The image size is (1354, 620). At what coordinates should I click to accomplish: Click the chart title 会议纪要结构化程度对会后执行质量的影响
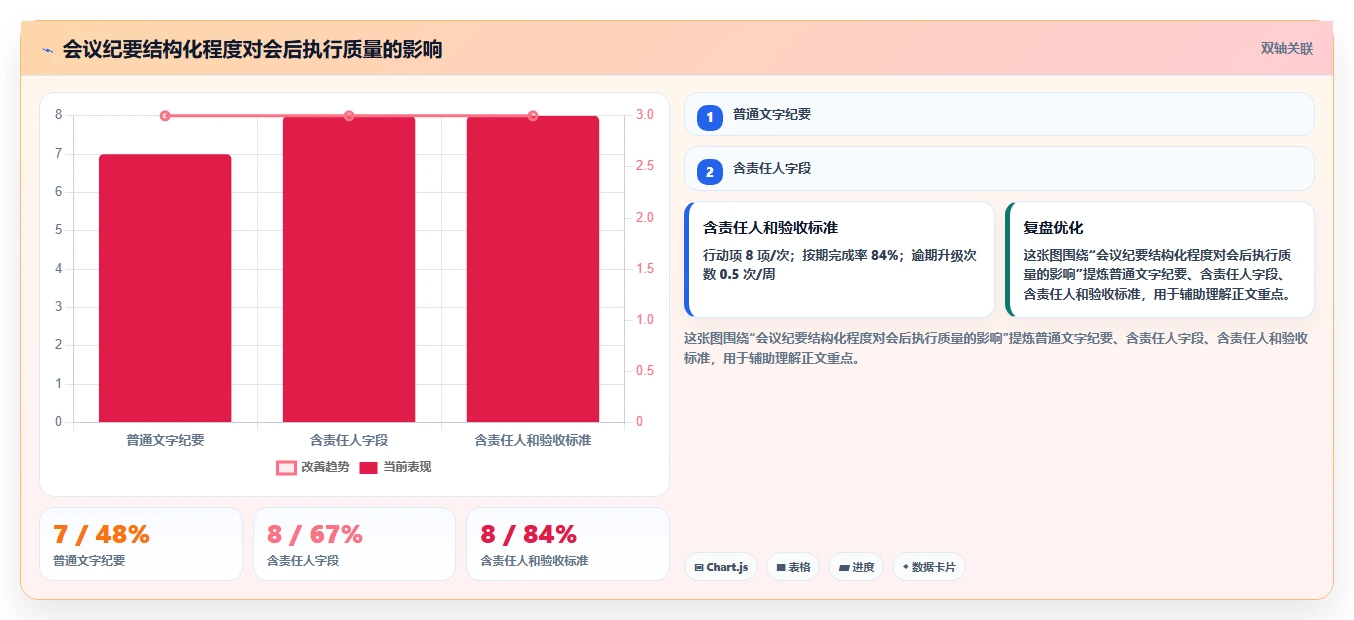point(252,50)
